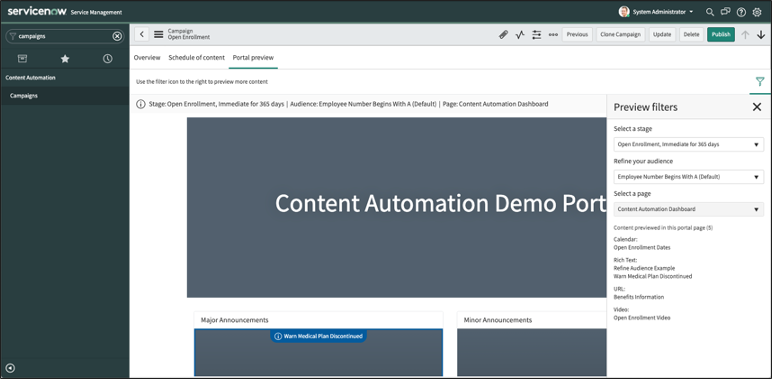
Task: Open more options ellipsis icon
Action: pos(553,34)
